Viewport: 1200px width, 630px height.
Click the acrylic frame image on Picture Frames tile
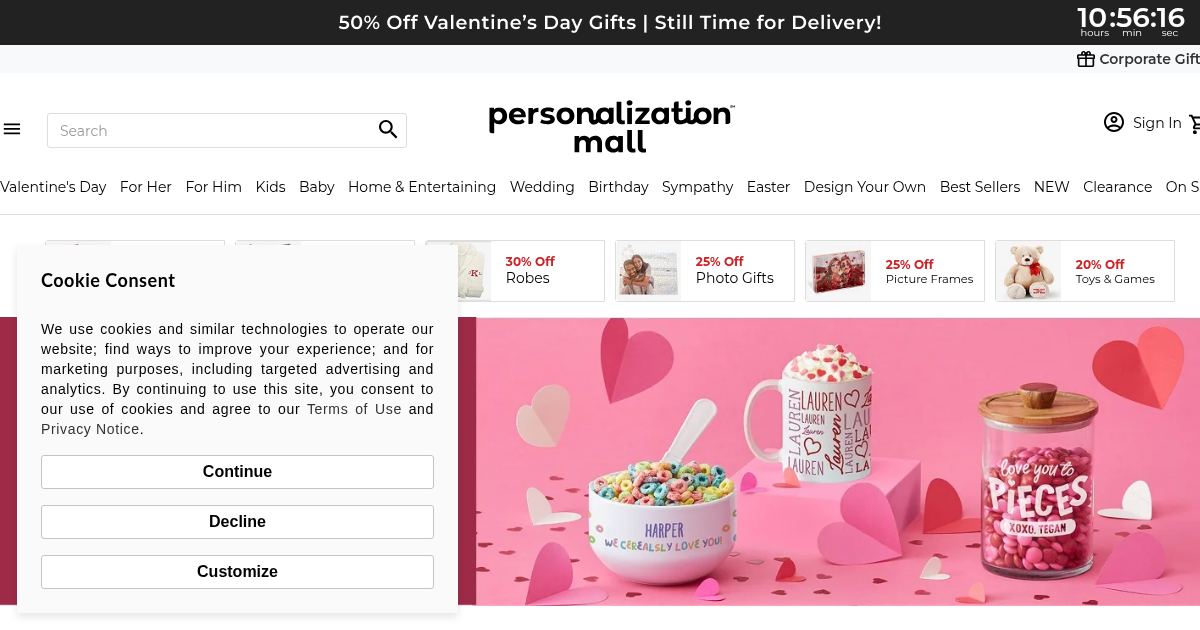pyautogui.click(x=838, y=270)
